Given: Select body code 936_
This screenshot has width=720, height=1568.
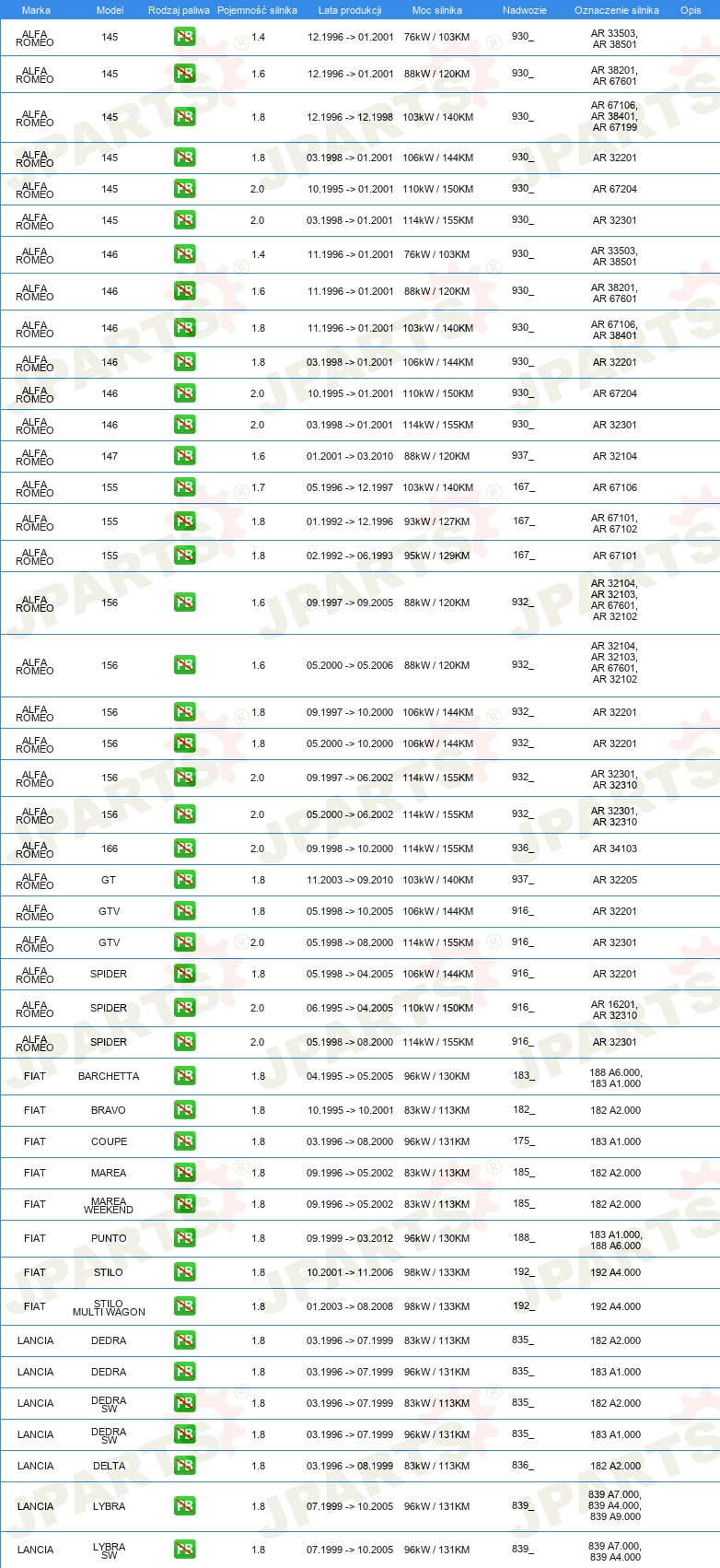Looking at the screenshot, I should 522,848.
